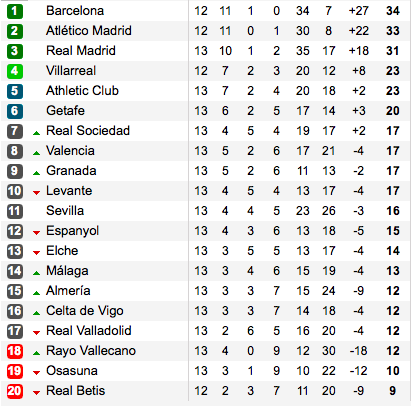The image size is (411, 406).
Task: Open the Barcelona team link
Action: click(x=75, y=11)
